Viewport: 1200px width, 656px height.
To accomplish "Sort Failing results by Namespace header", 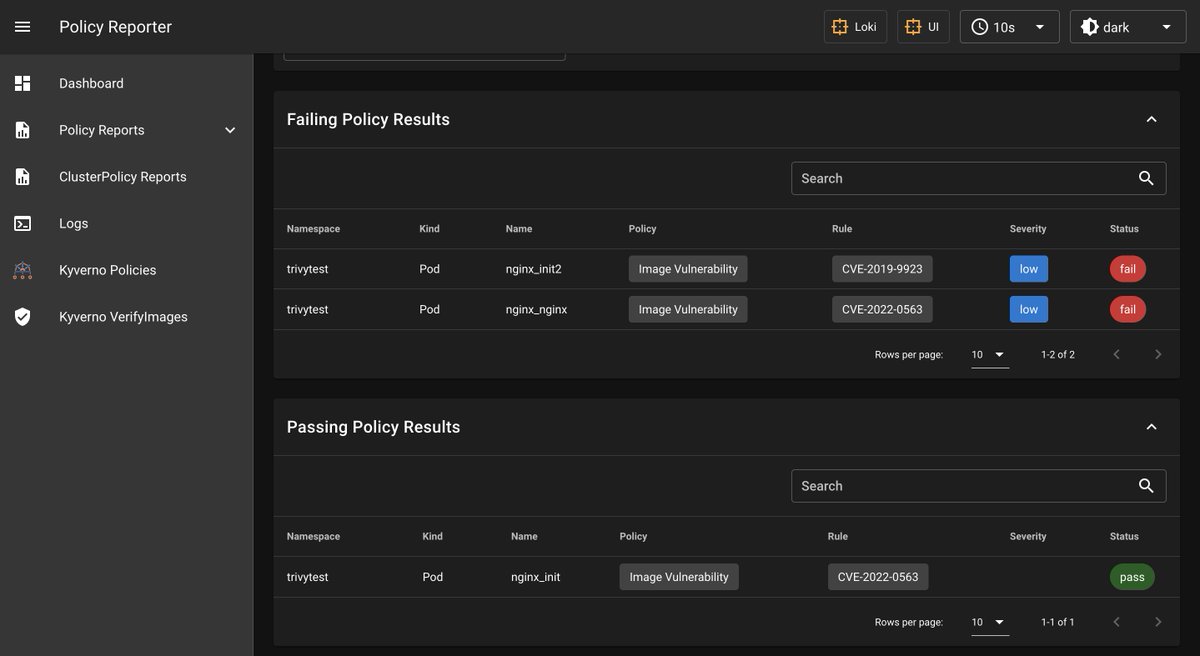I will [313, 229].
